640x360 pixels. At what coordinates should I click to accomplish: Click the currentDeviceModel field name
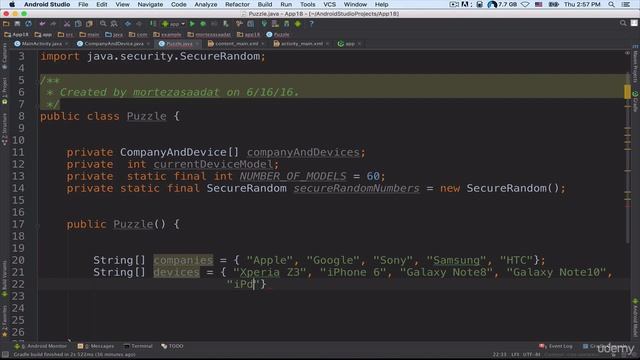pyautogui.click(x=213, y=164)
